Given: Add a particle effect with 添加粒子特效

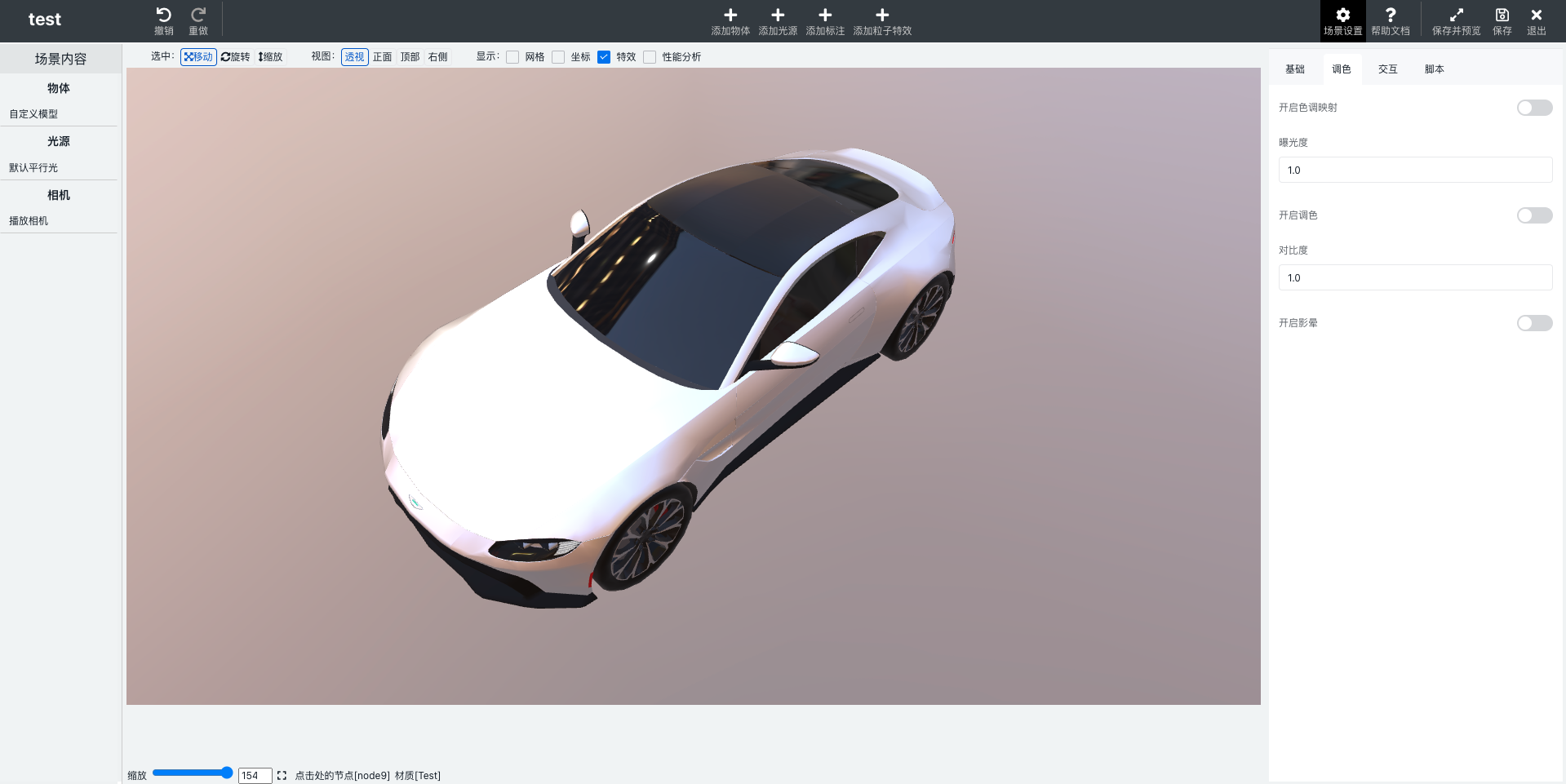Looking at the screenshot, I should pyautogui.click(x=882, y=21).
